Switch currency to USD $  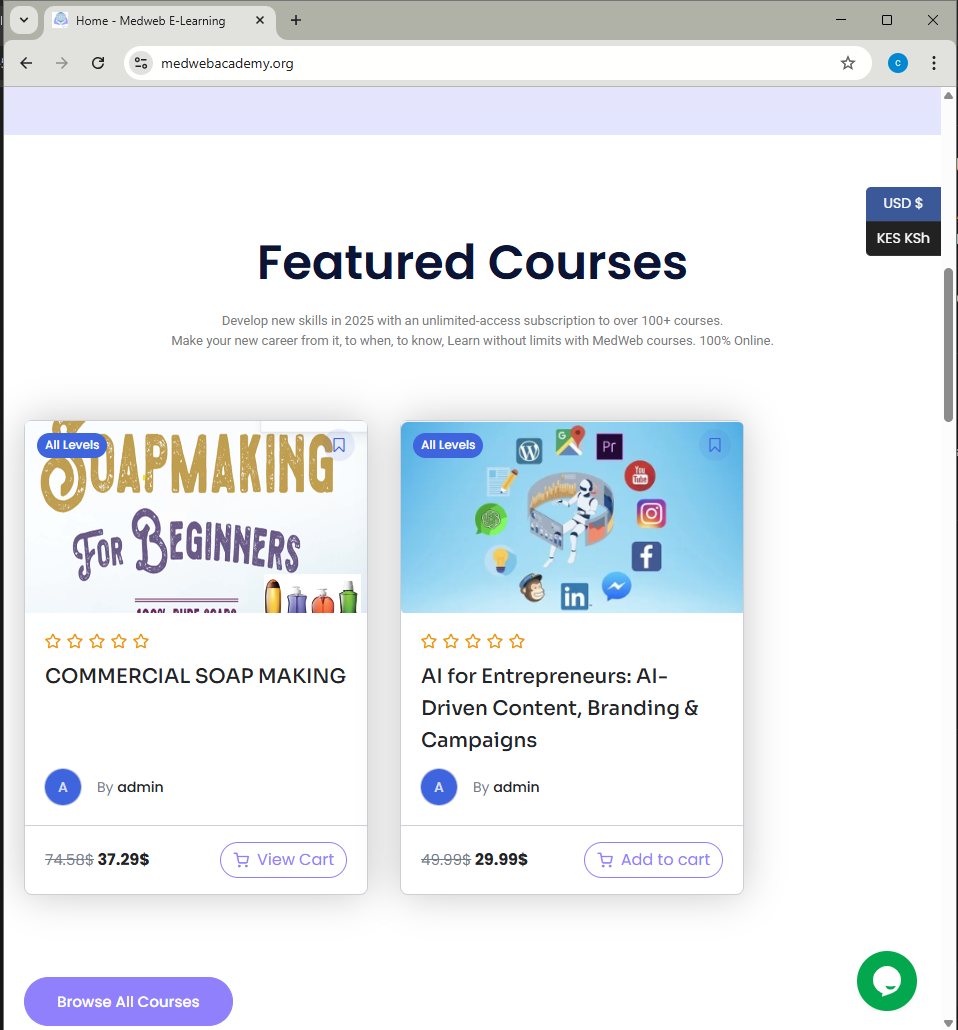tap(903, 204)
